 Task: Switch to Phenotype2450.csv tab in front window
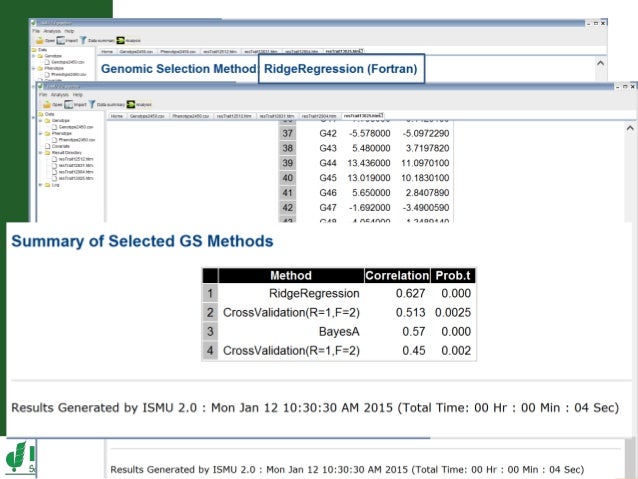190,116
